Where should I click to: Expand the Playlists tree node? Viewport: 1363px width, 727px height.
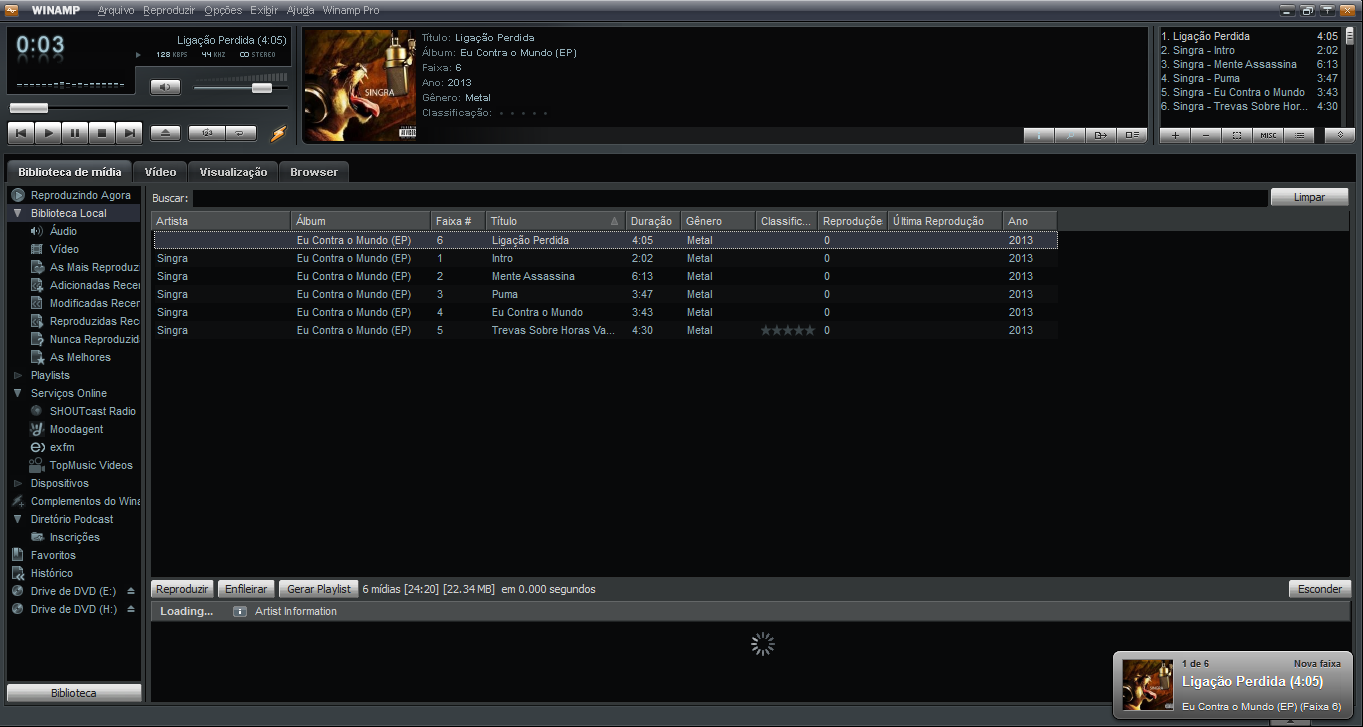[x=18, y=375]
